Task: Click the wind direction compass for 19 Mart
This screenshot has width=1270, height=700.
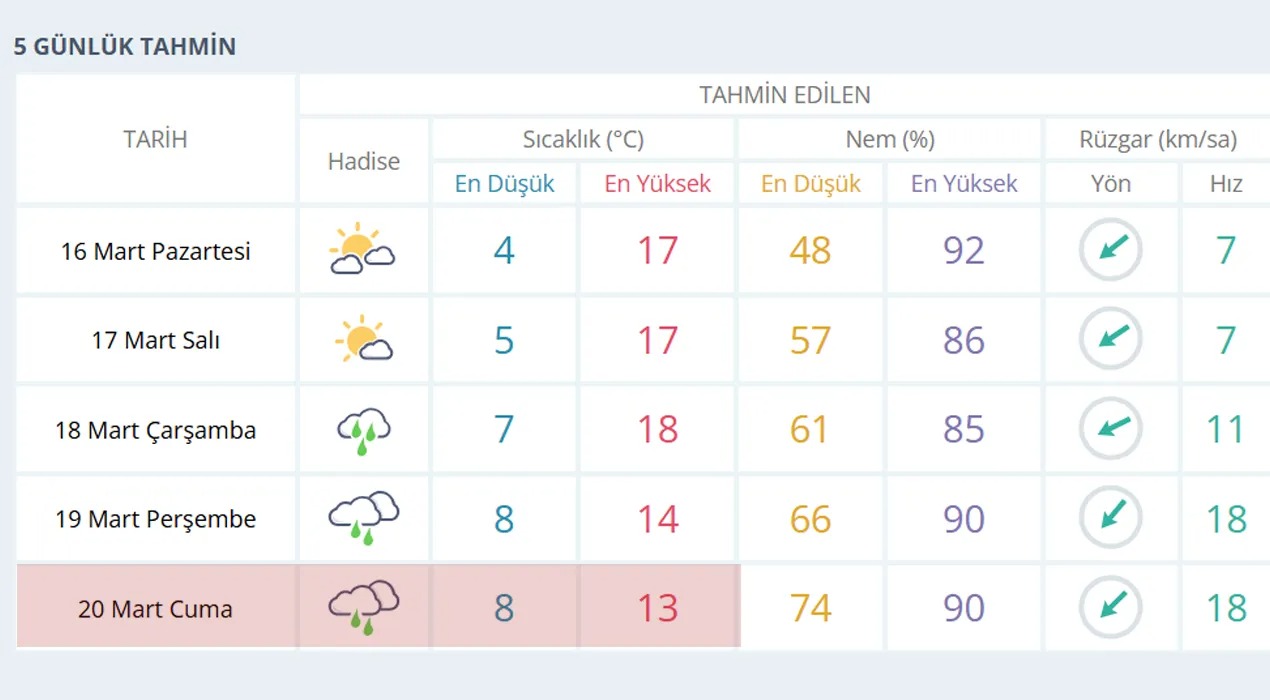Action: pyautogui.click(x=1111, y=518)
